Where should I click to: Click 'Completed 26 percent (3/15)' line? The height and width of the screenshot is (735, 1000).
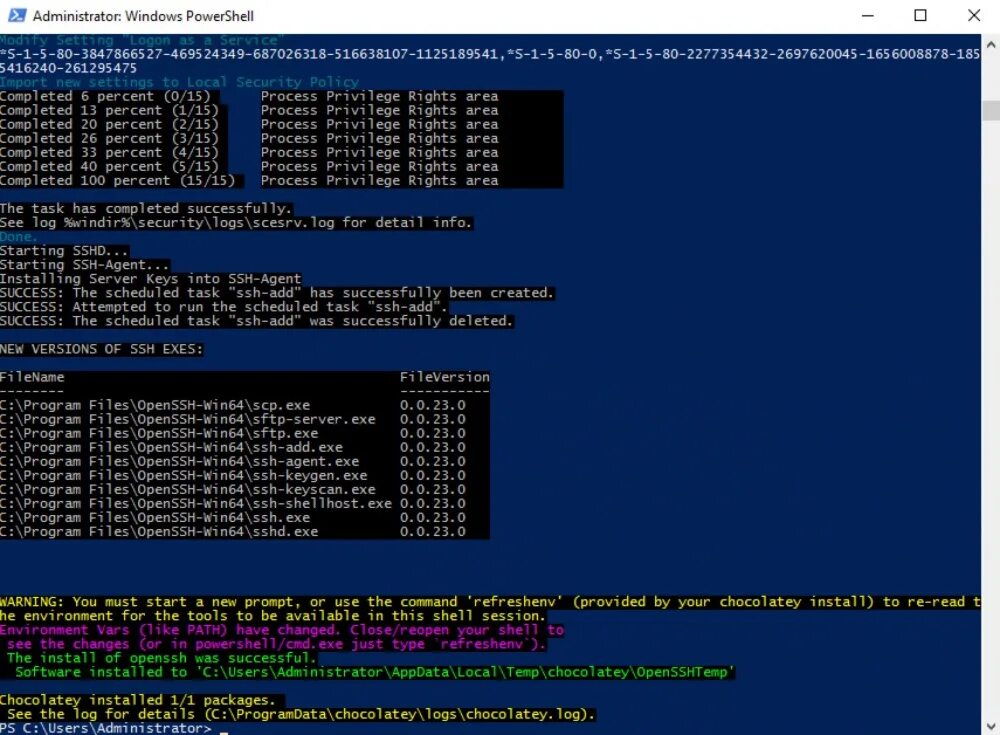109,138
